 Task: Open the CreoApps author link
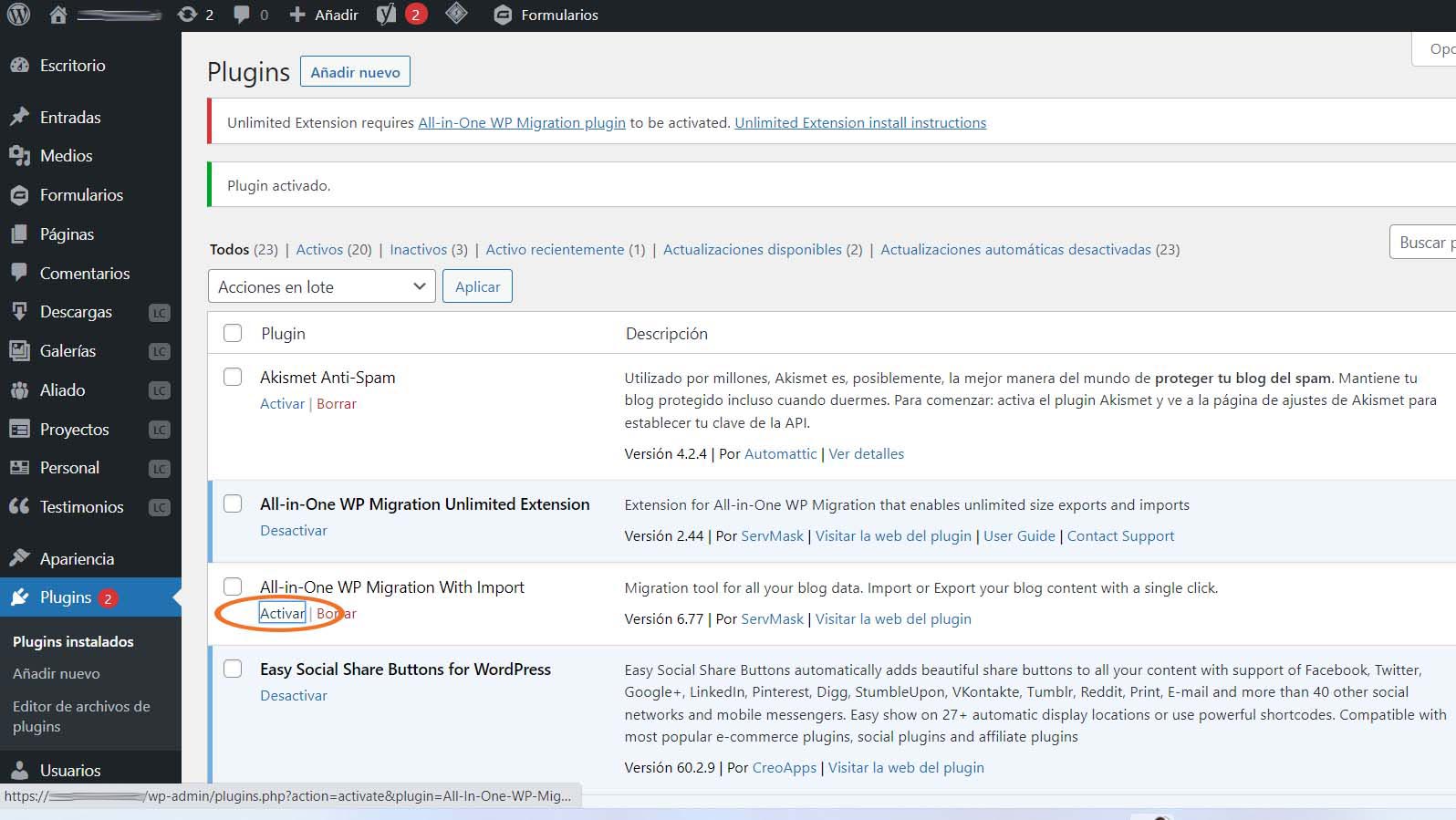pos(785,767)
